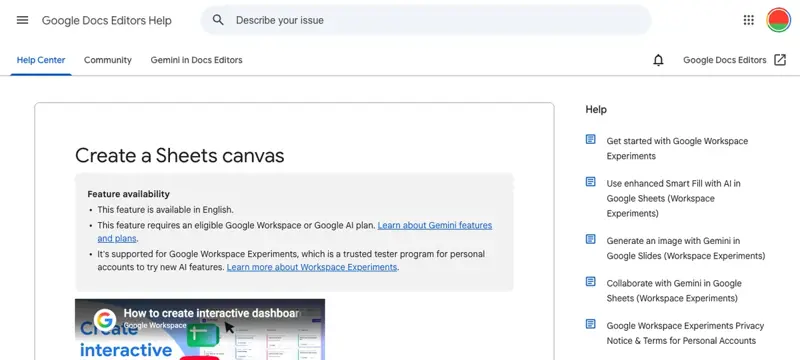Switch to the Community tab
Screen dimensions: 800x360
pyautogui.click(x=108, y=60)
